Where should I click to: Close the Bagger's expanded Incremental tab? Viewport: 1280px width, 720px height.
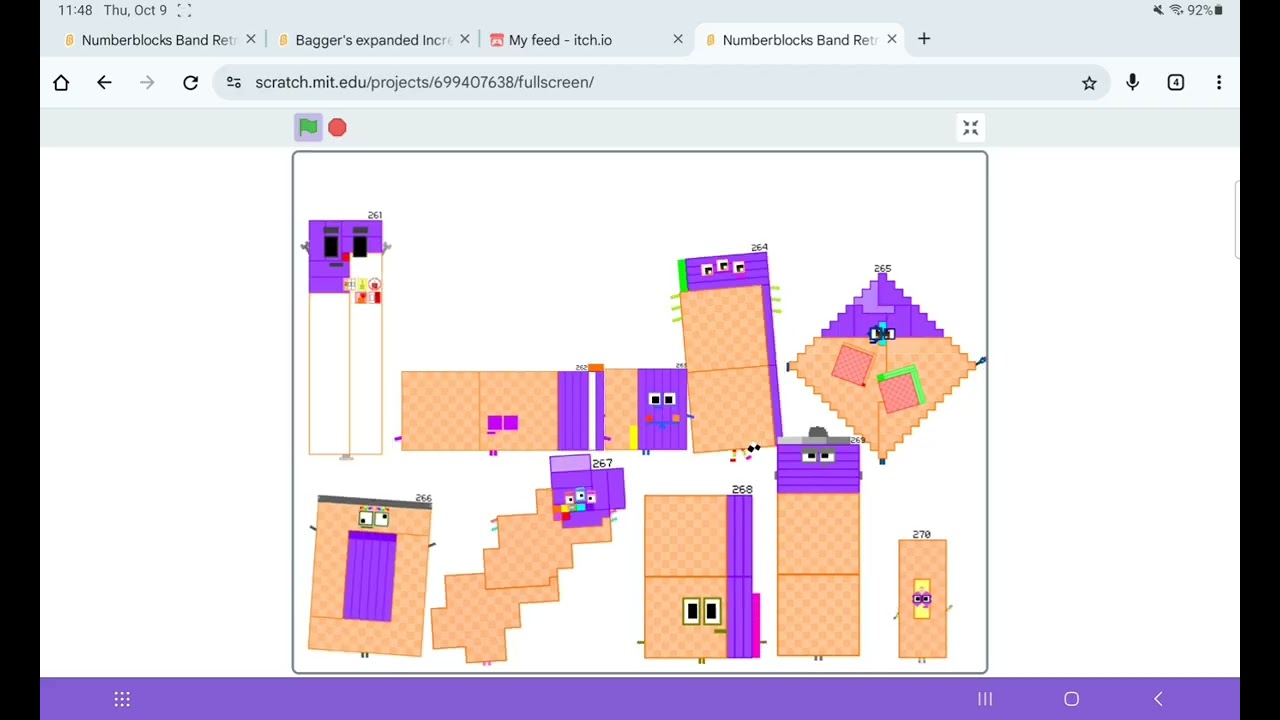465,39
